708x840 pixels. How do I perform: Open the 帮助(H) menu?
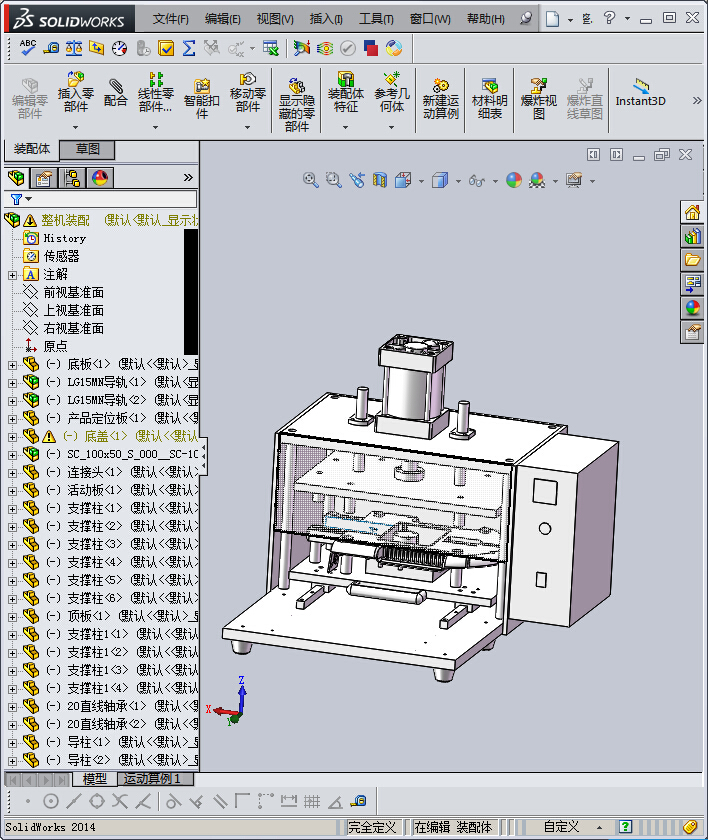[x=485, y=19]
